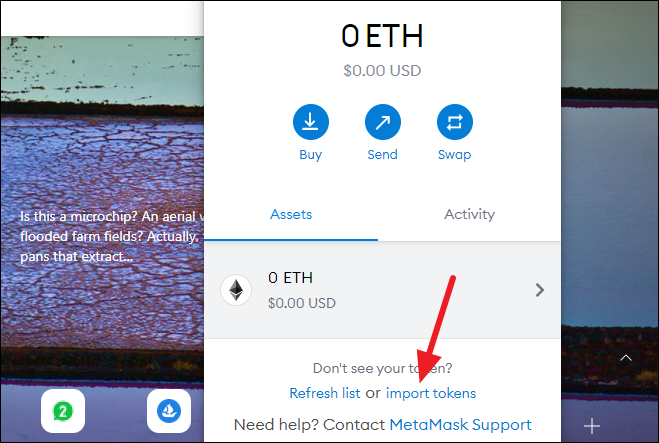This screenshot has height=443, width=659.
Task: Click the import tokens link
Action: 431,393
